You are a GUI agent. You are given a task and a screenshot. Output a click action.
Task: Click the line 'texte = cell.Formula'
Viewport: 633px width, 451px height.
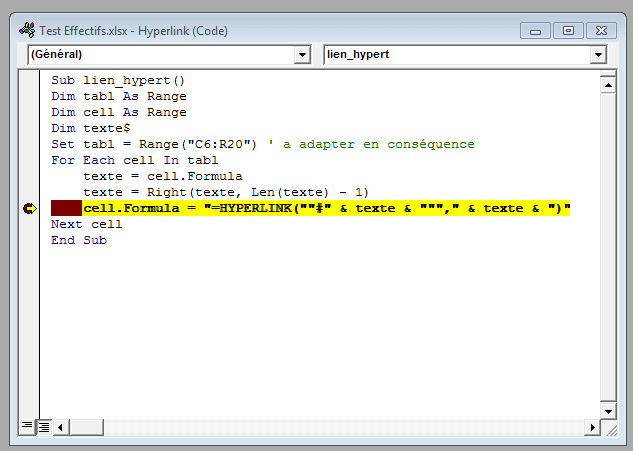pos(163,176)
